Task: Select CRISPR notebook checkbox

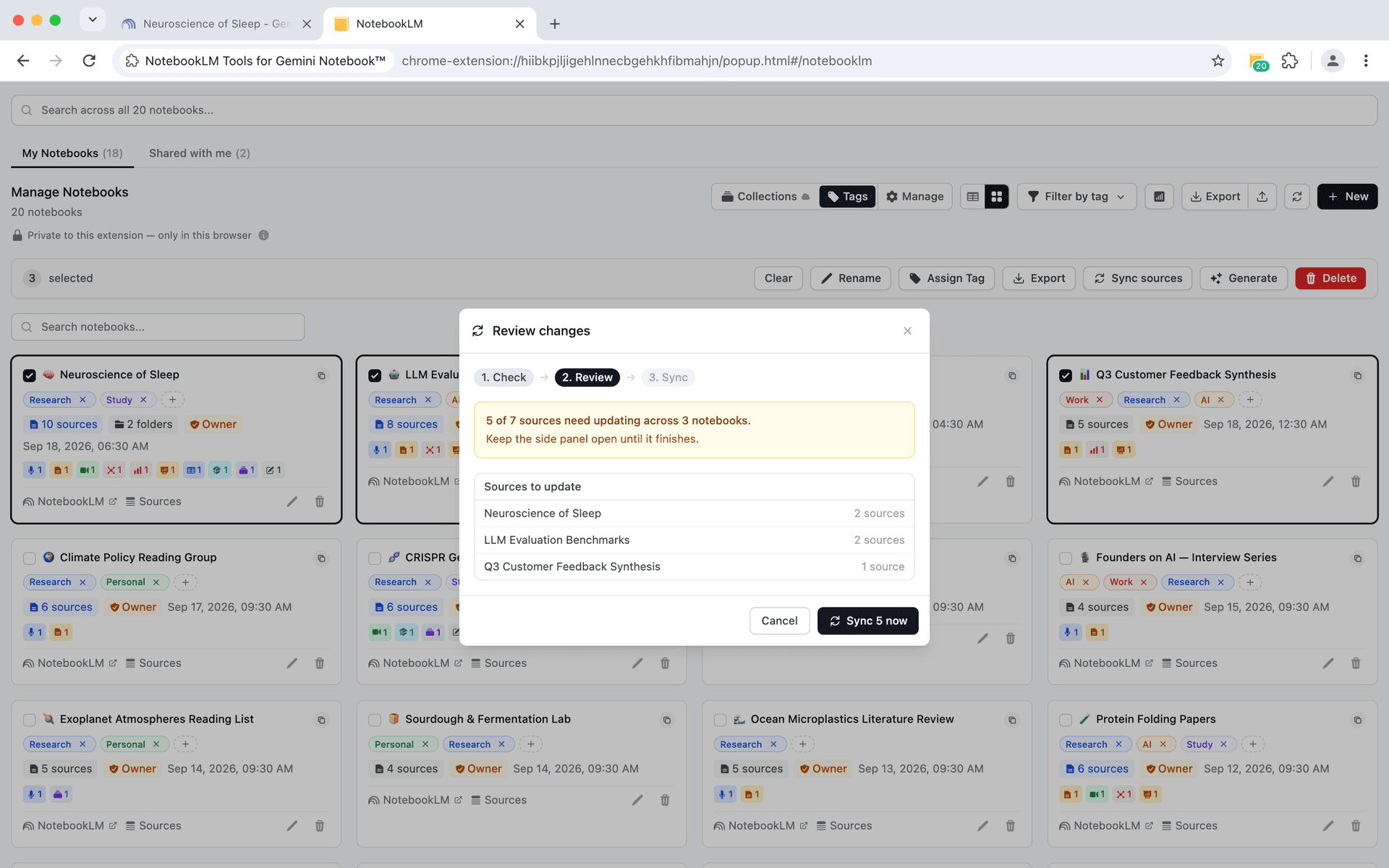Action: pos(375,558)
